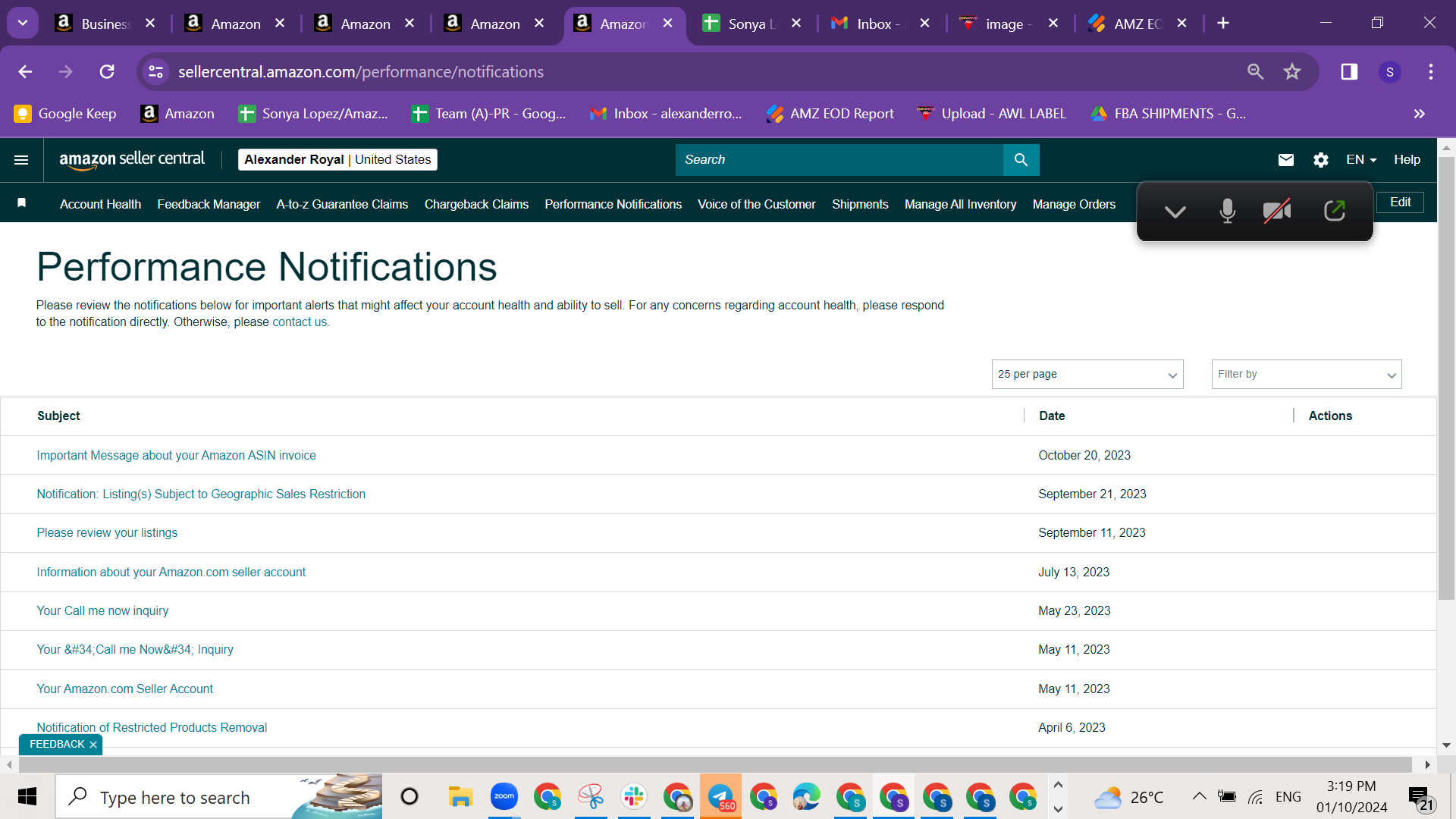Open File Explorer from the taskbar

point(460,797)
